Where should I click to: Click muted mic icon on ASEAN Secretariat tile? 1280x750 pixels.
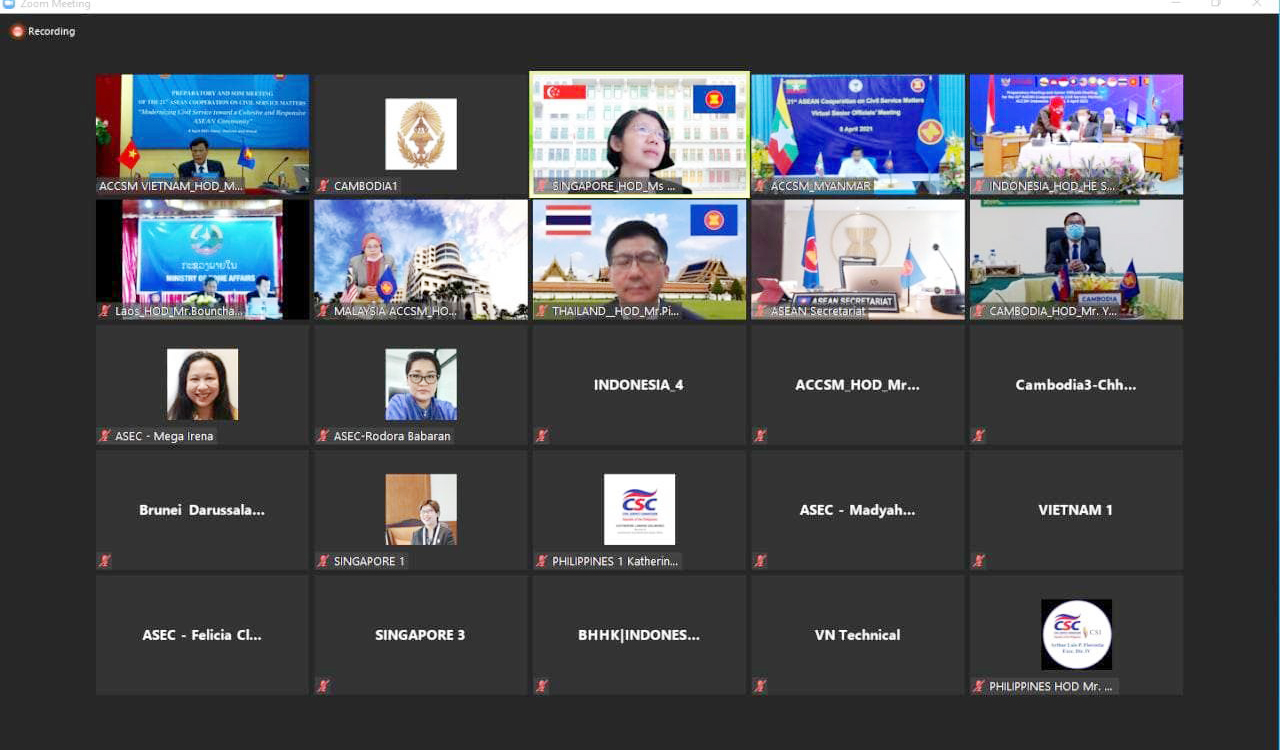[x=760, y=311]
